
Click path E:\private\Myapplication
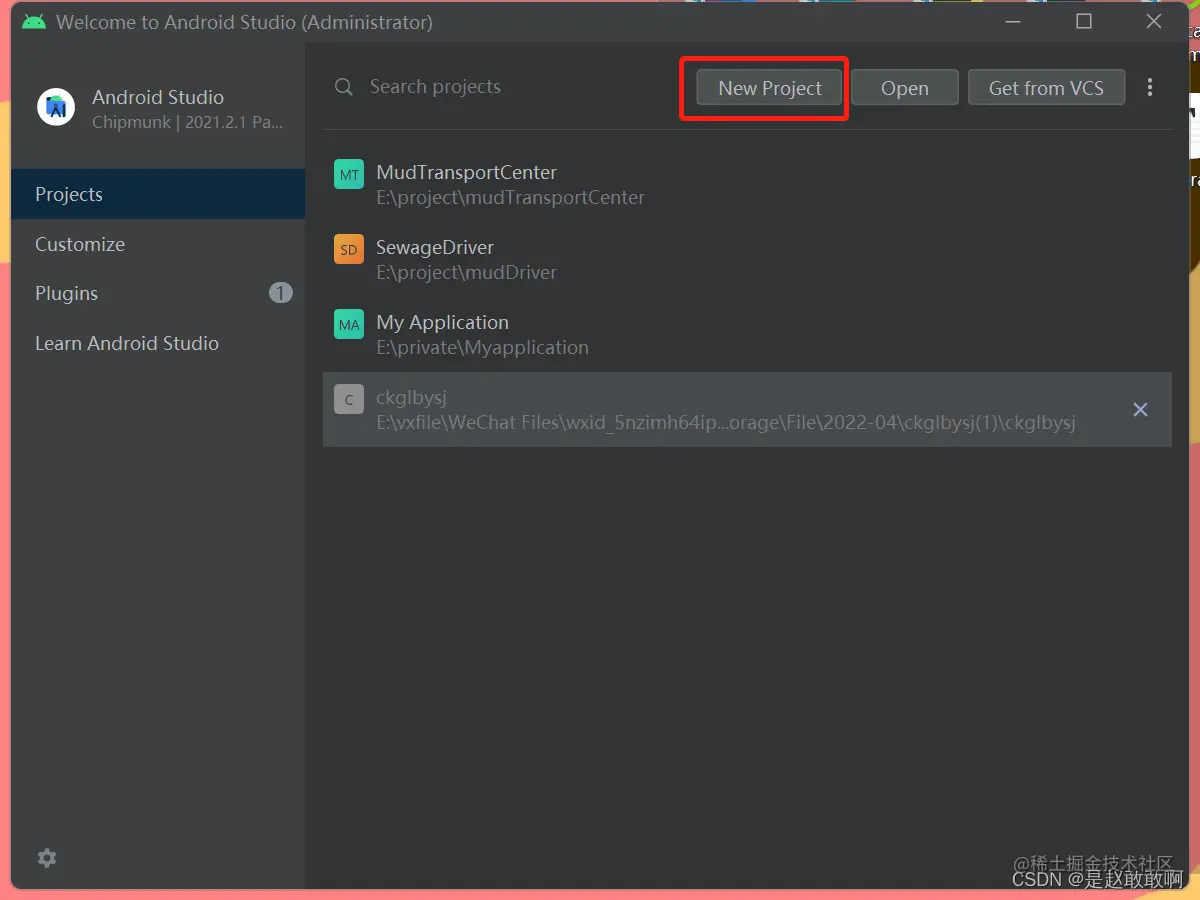tap(482, 348)
